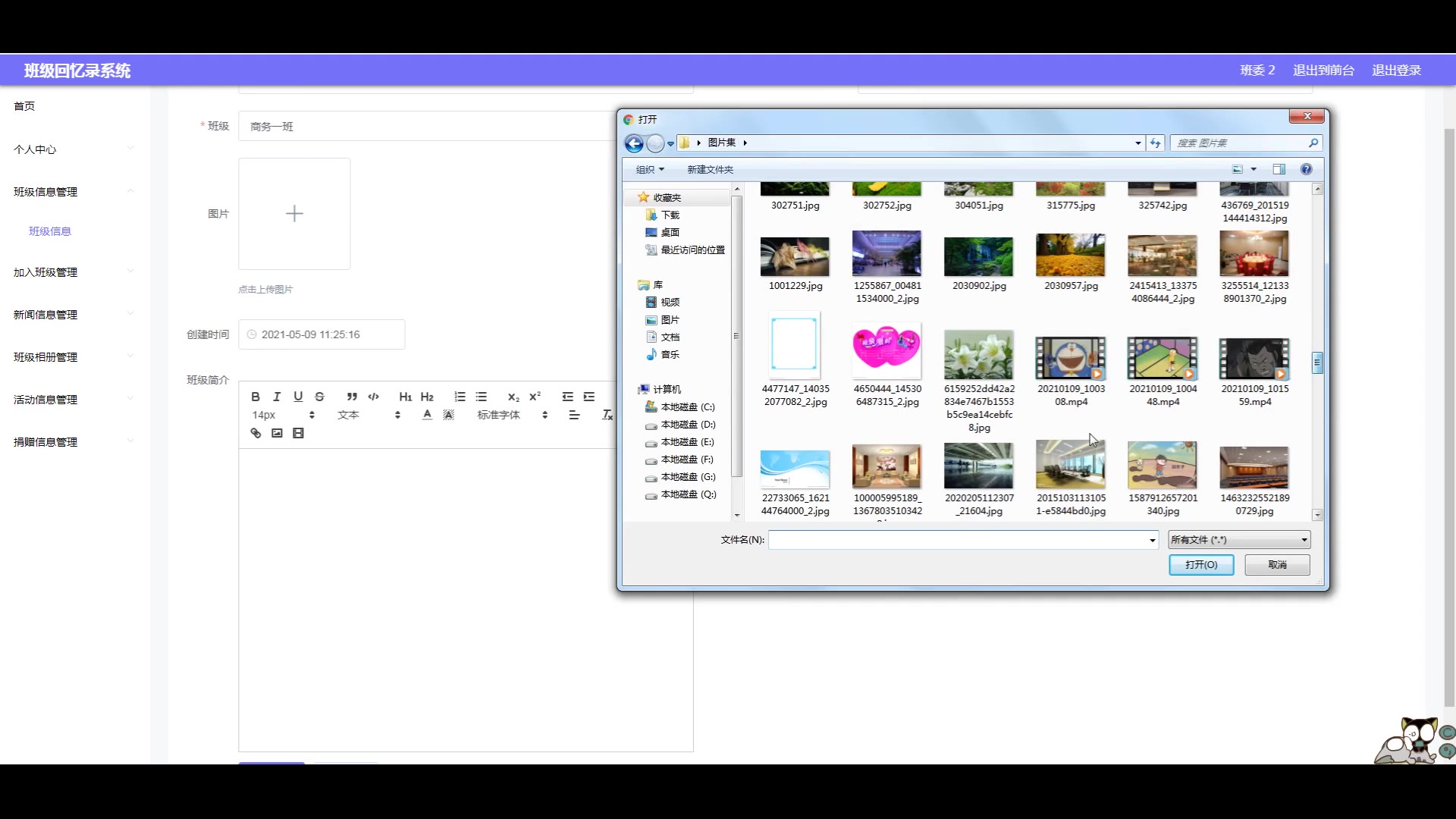The width and height of the screenshot is (1456, 819).
Task: Open the 组织 menu in dialog
Action: tap(650, 170)
